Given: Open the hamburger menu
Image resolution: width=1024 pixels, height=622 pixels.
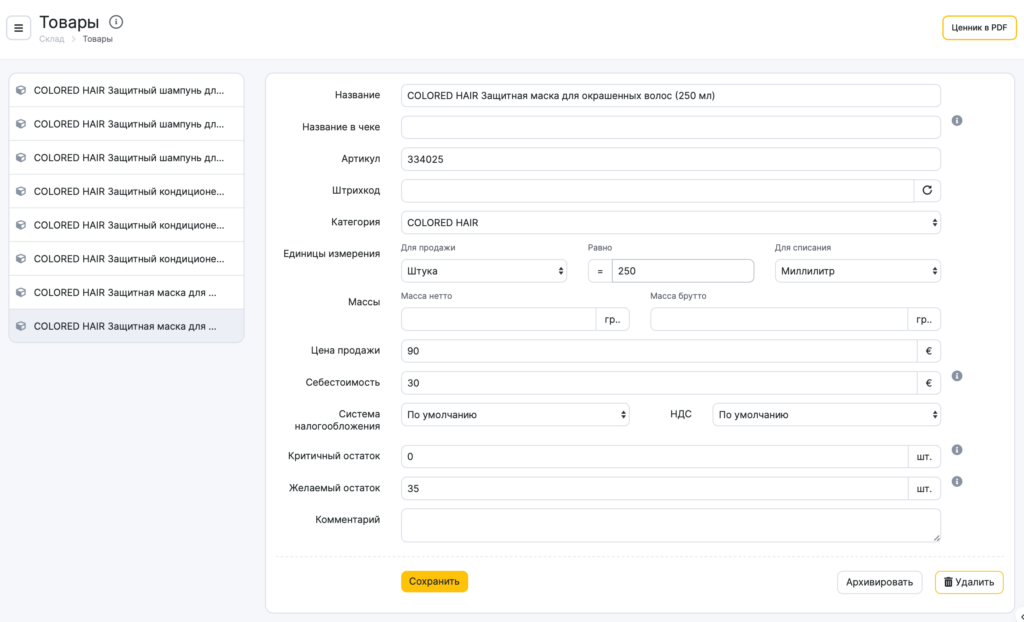Looking at the screenshot, I should pyautogui.click(x=19, y=28).
